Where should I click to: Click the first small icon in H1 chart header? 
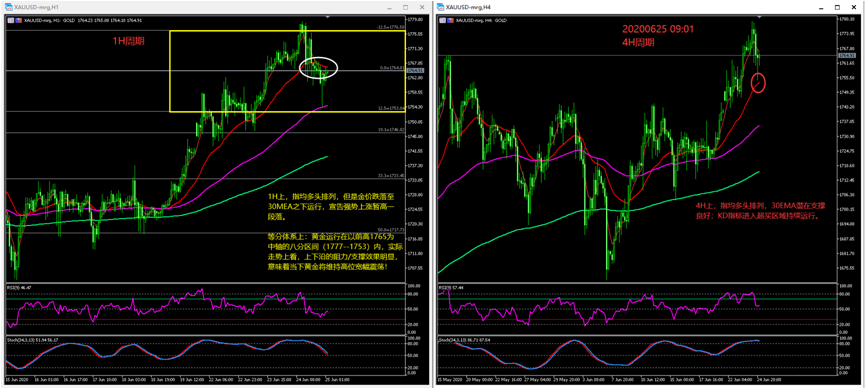click(x=10, y=20)
